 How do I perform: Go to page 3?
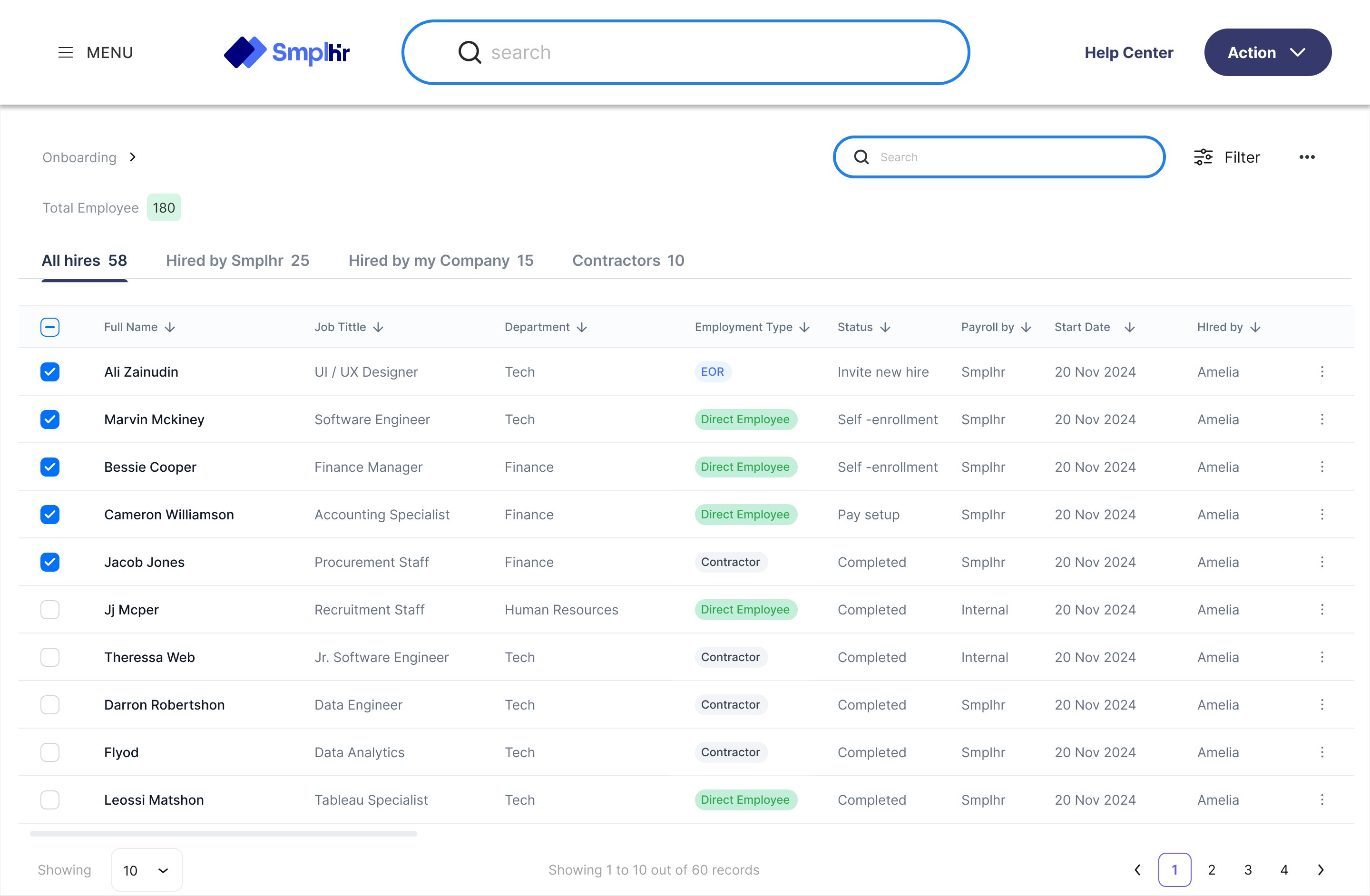point(1247,869)
